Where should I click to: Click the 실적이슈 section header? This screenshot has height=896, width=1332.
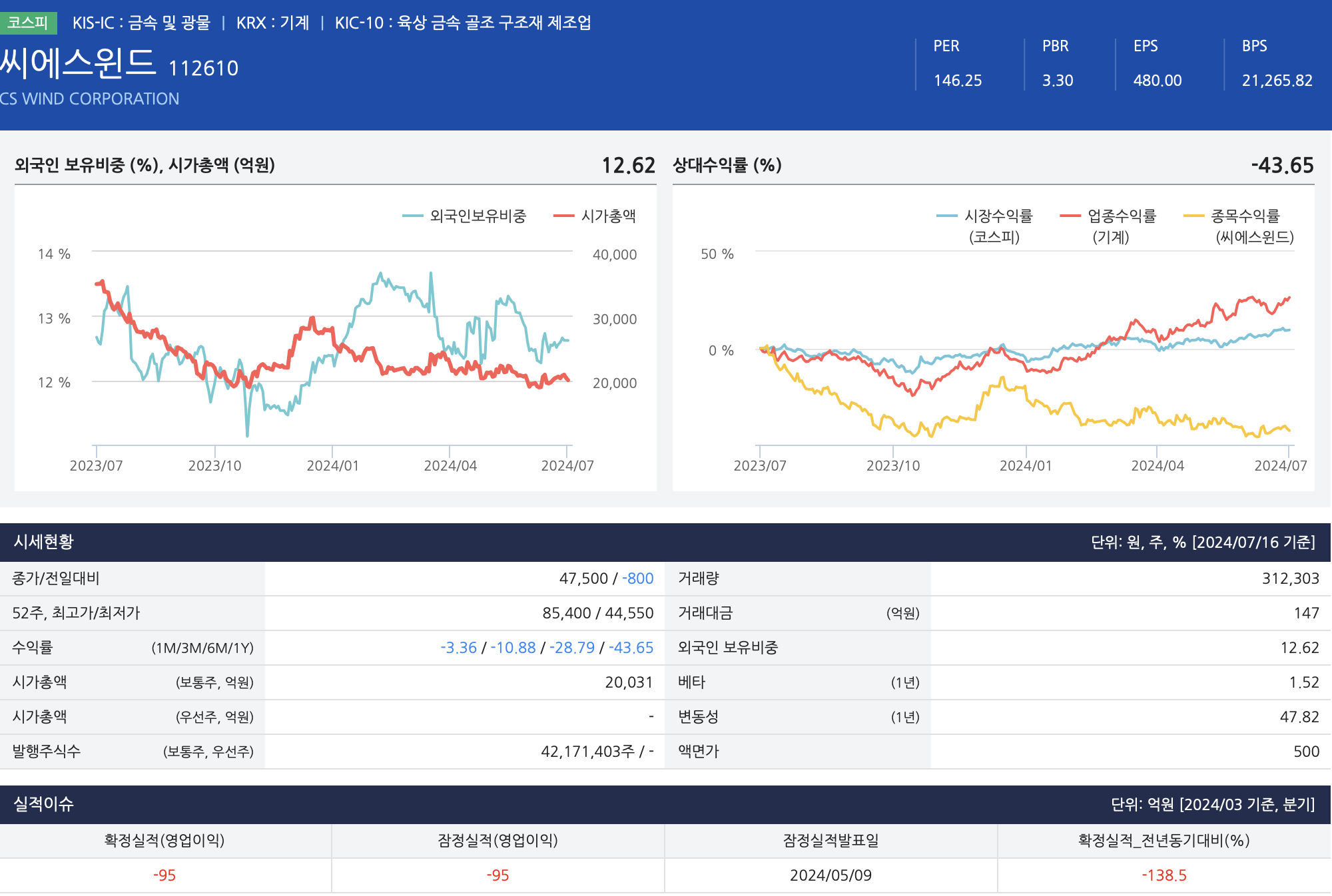coord(44,804)
